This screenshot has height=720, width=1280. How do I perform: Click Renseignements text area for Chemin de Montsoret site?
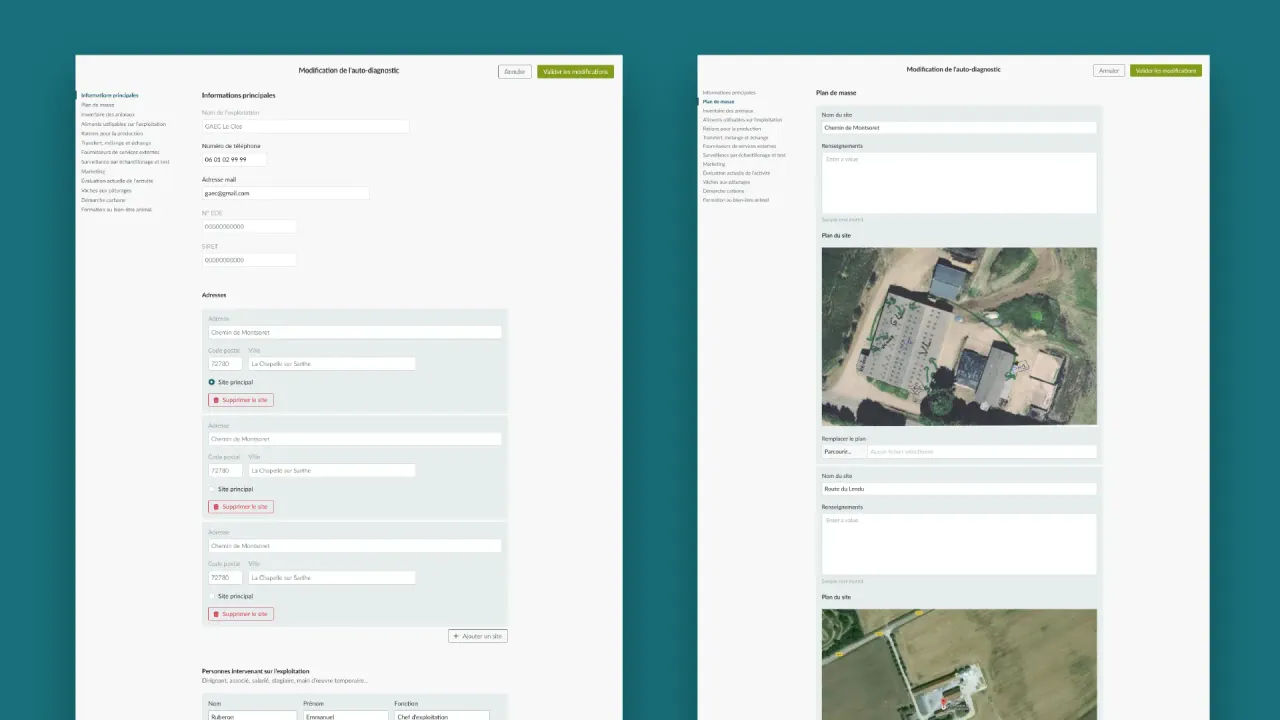coord(958,183)
